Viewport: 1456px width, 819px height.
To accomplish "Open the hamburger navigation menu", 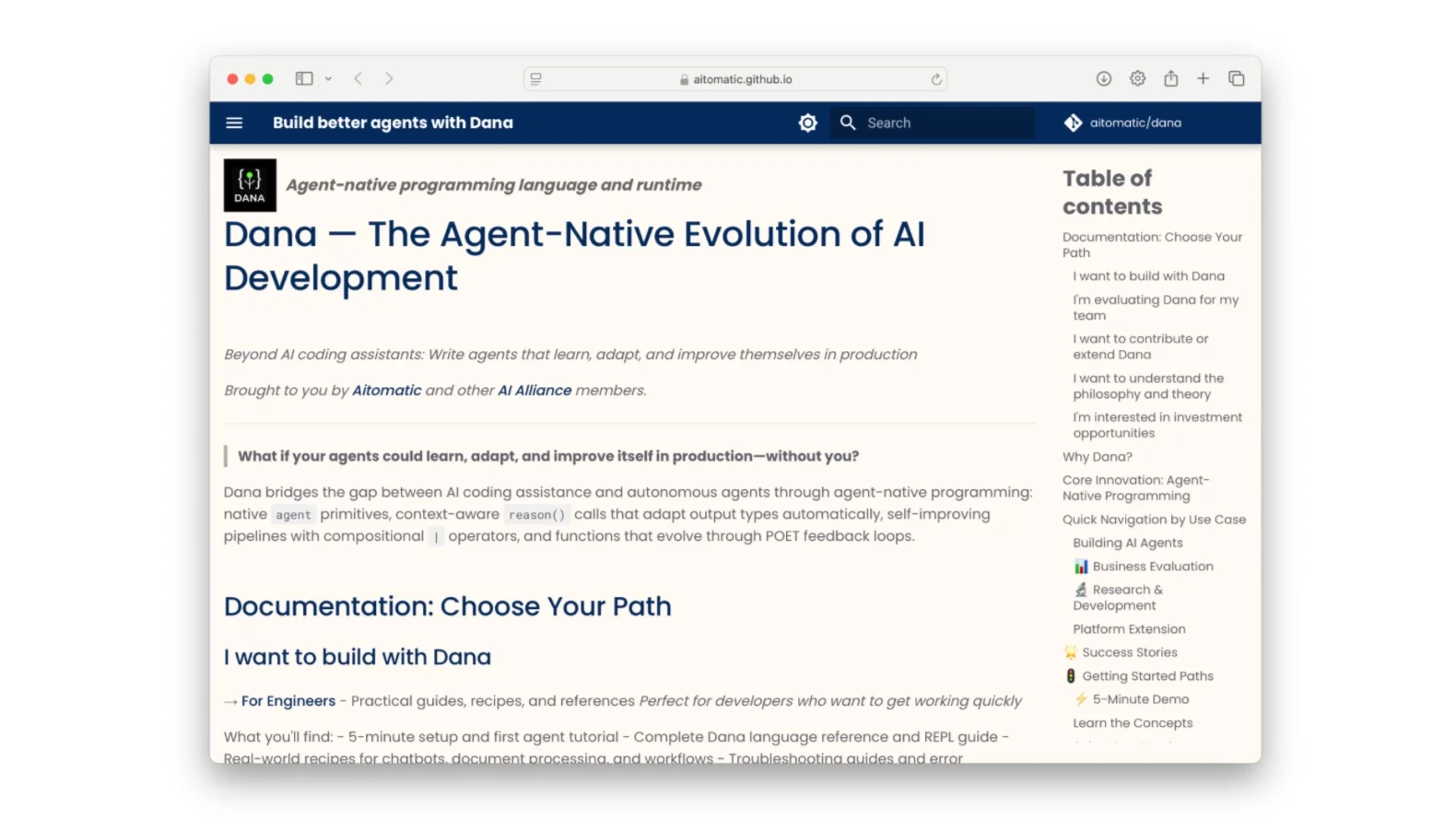I will tap(234, 123).
